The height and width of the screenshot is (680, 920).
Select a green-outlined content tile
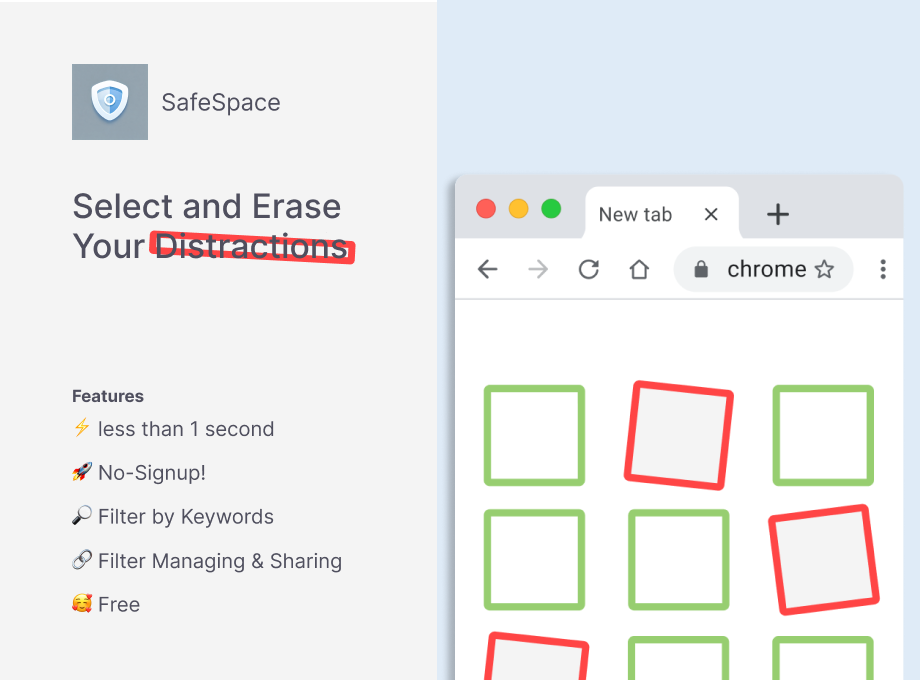534,436
